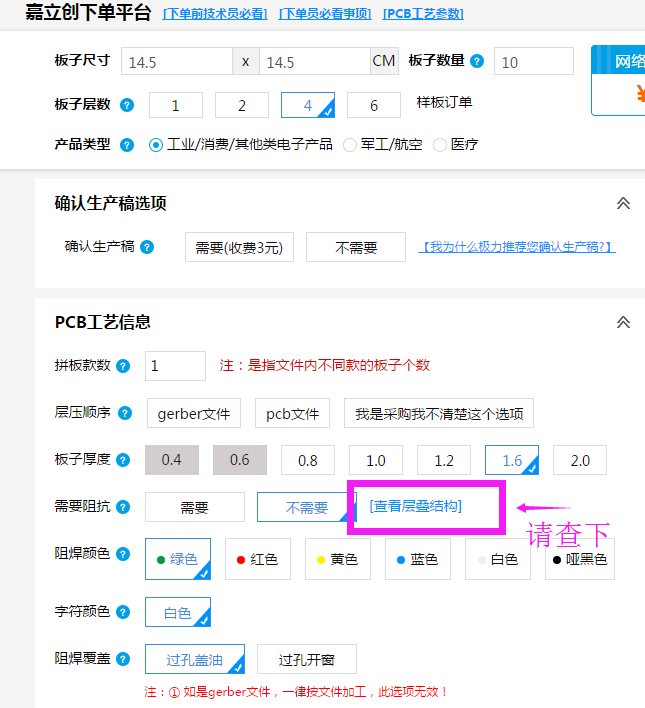Click help icon beside 板子层数
This screenshot has height=708, width=645.
coord(127,105)
